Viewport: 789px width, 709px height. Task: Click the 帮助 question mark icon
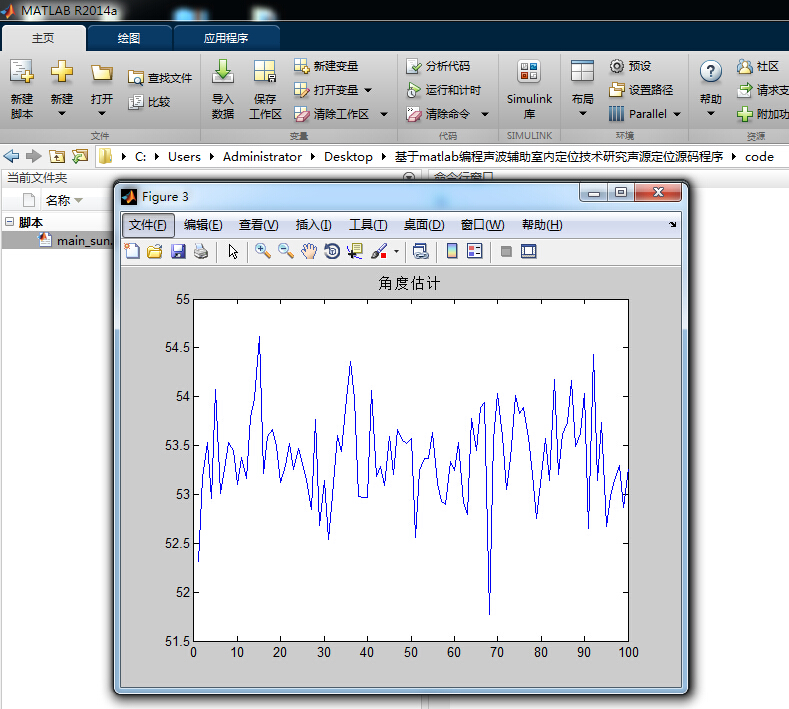[x=711, y=71]
